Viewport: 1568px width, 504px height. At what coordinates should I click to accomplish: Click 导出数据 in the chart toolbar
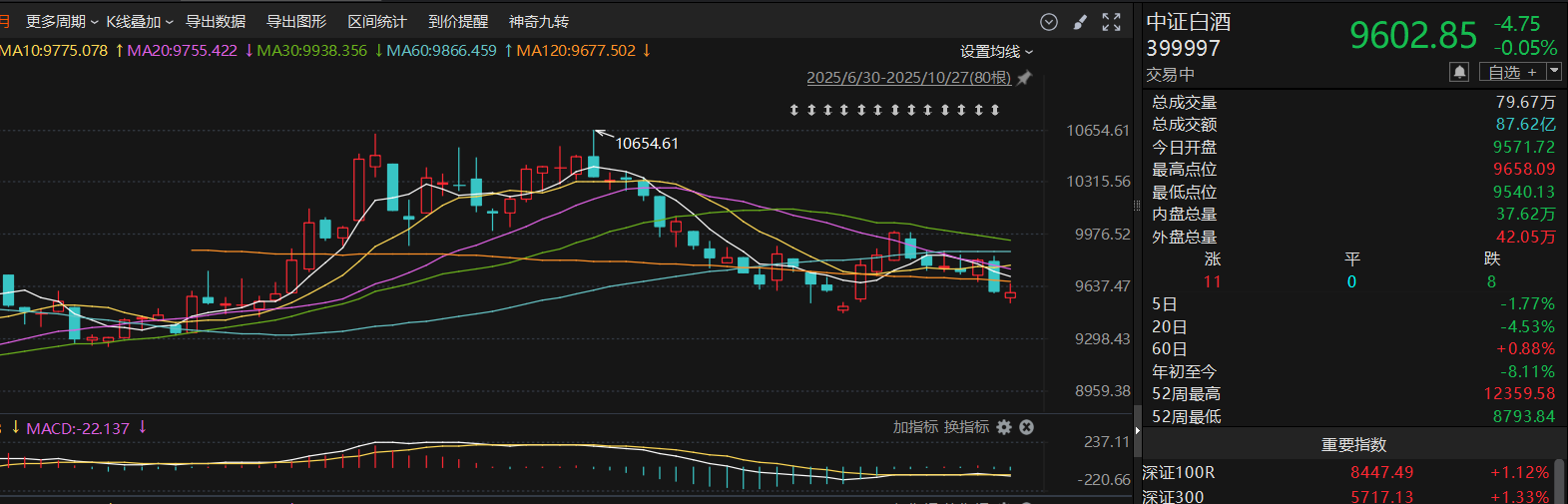click(x=216, y=22)
